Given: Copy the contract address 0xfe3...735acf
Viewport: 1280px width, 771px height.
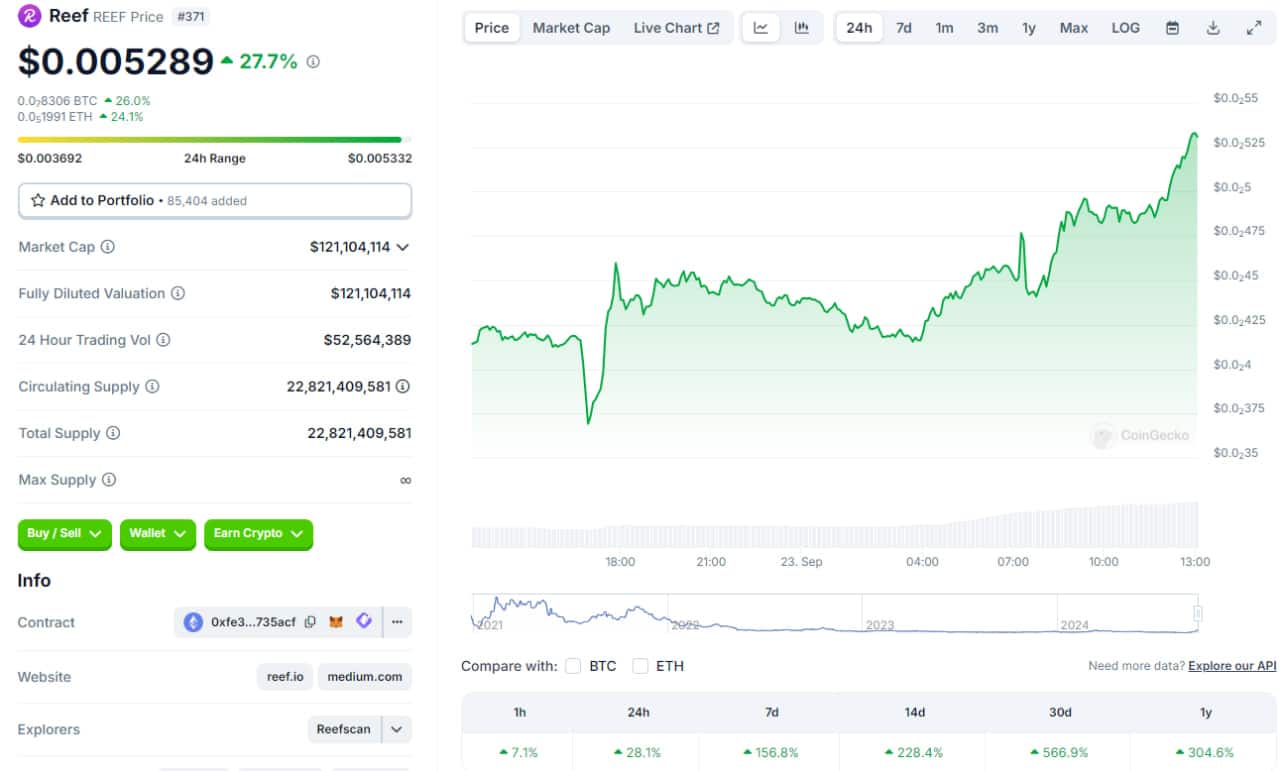Looking at the screenshot, I should [x=310, y=622].
